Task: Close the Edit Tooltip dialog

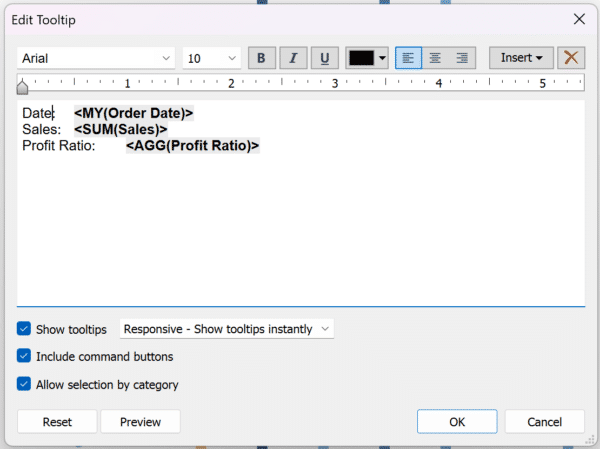Action: pos(579,18)
